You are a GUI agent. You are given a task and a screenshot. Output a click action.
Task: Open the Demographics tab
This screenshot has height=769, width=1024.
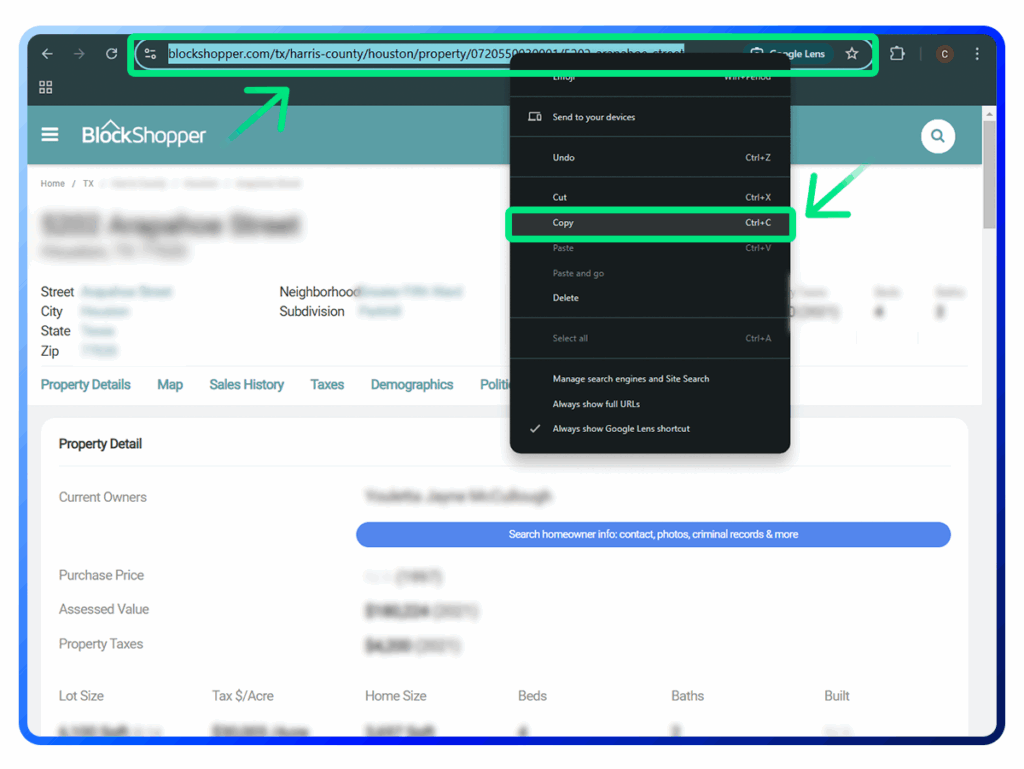pyautogui.click(x=411, y=385)
